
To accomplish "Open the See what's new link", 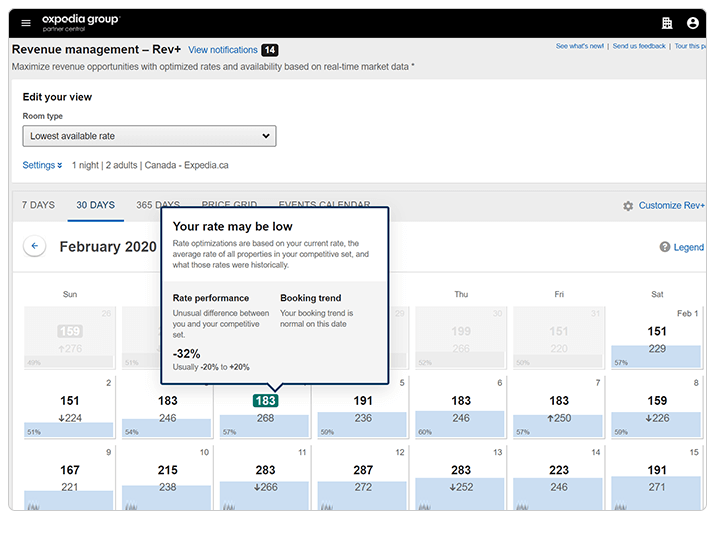I will point(580,46).
